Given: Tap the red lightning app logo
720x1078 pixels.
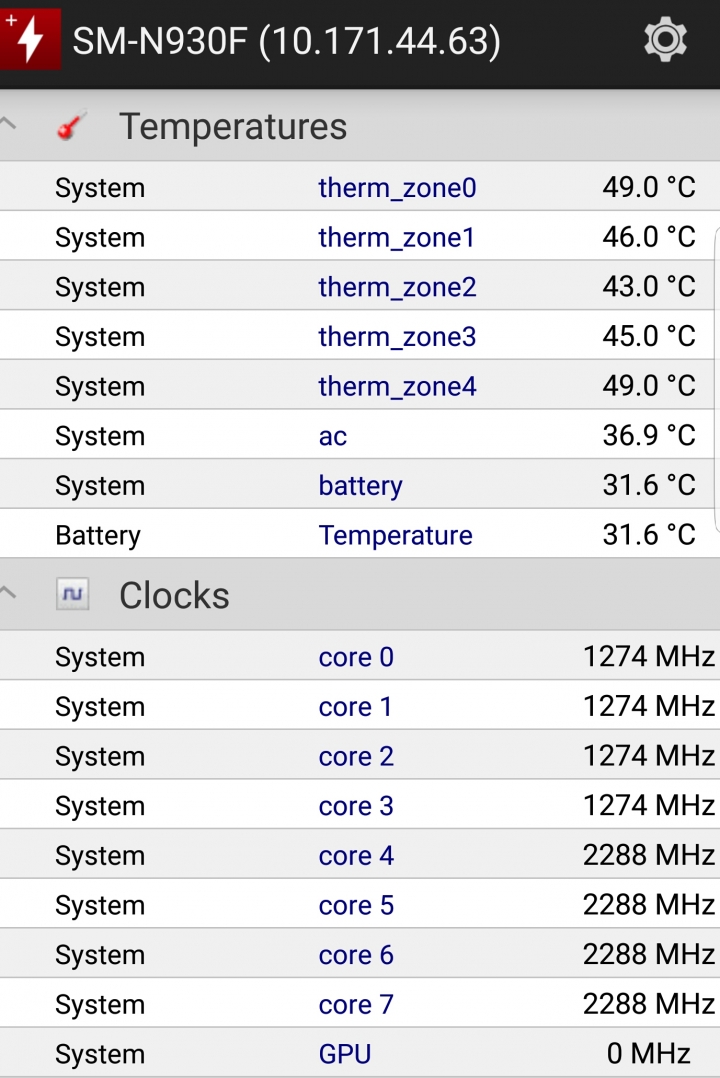Looking at the screenshot, I should (x=30, y=40).
